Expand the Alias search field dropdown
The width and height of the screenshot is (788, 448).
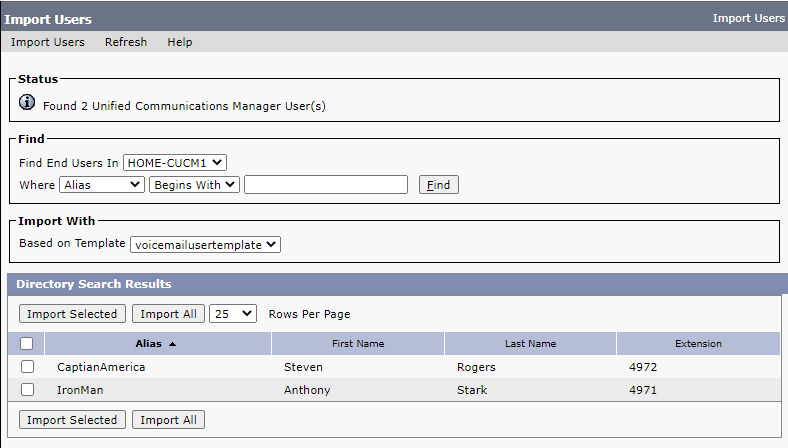point(101,185)
